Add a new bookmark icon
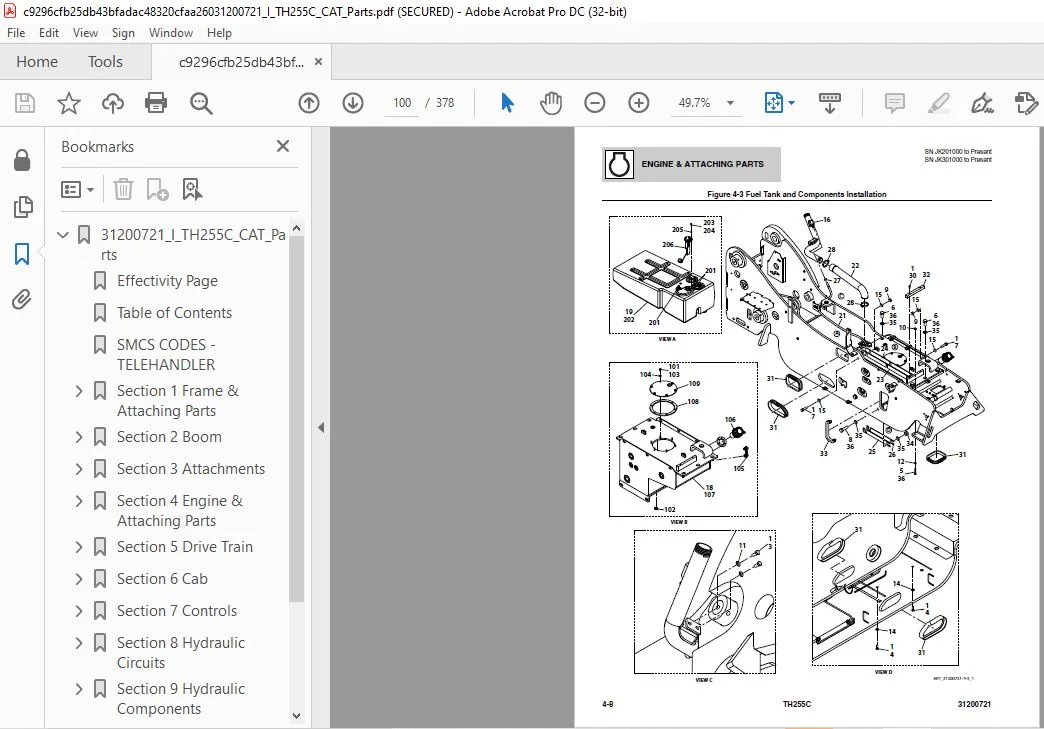The width and height of the screenshot is (1044, 729). click(x=157, y=190)
